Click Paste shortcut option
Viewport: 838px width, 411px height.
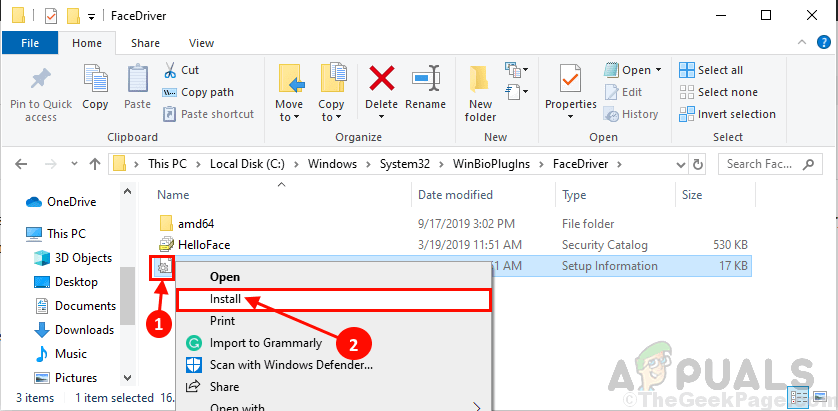click(x=208, y=114)
